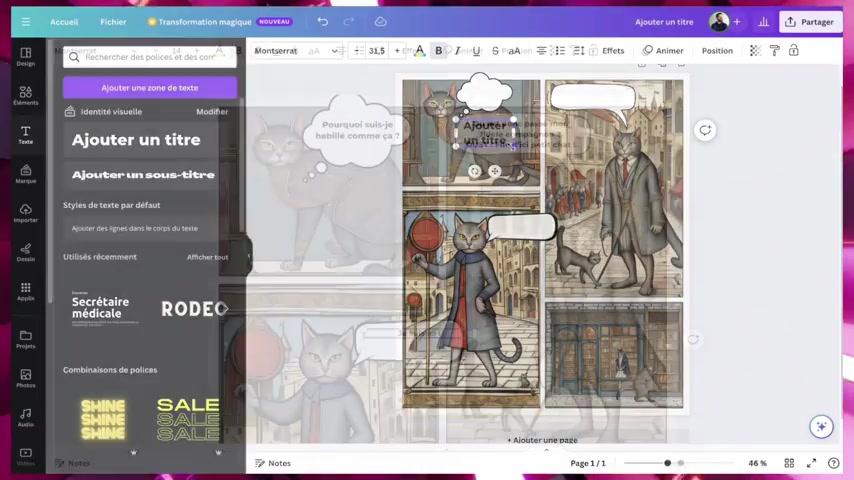Open Transformation magique menu

tap(220, 22)
